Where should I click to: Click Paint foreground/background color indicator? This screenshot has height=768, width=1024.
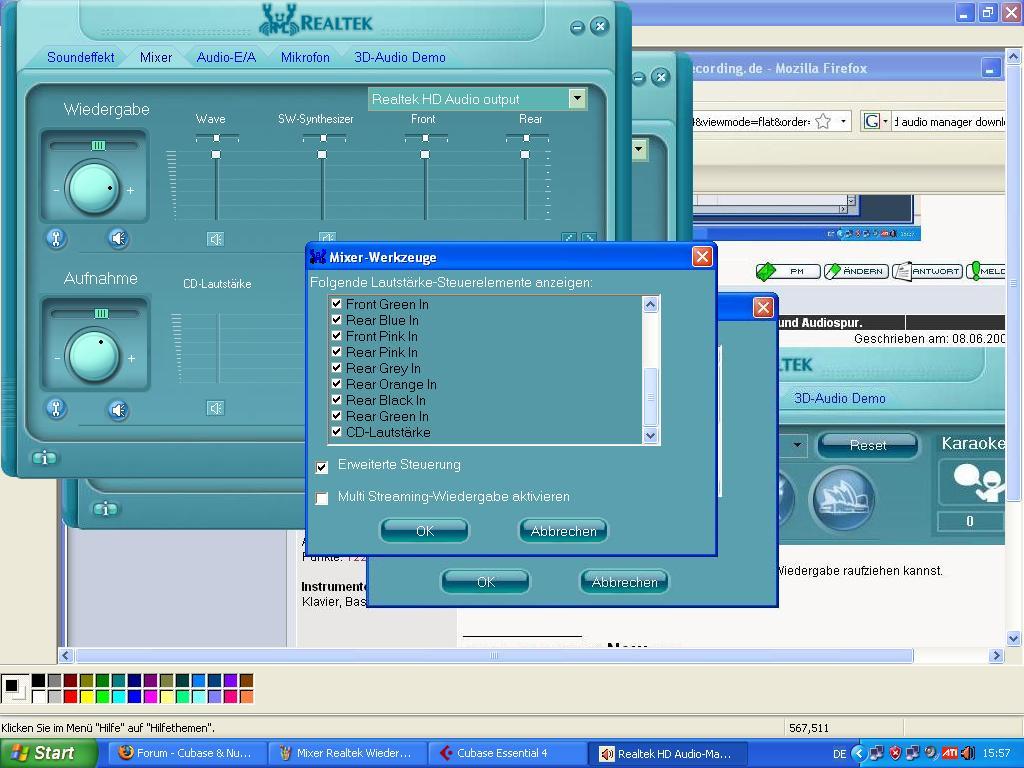[14, 688]
